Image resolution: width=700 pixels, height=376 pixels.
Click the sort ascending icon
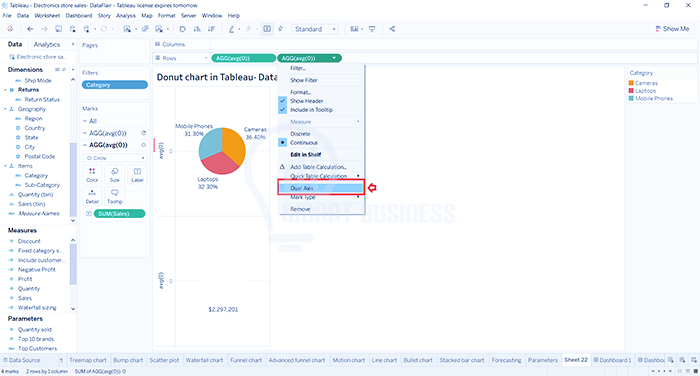[197, 29]
